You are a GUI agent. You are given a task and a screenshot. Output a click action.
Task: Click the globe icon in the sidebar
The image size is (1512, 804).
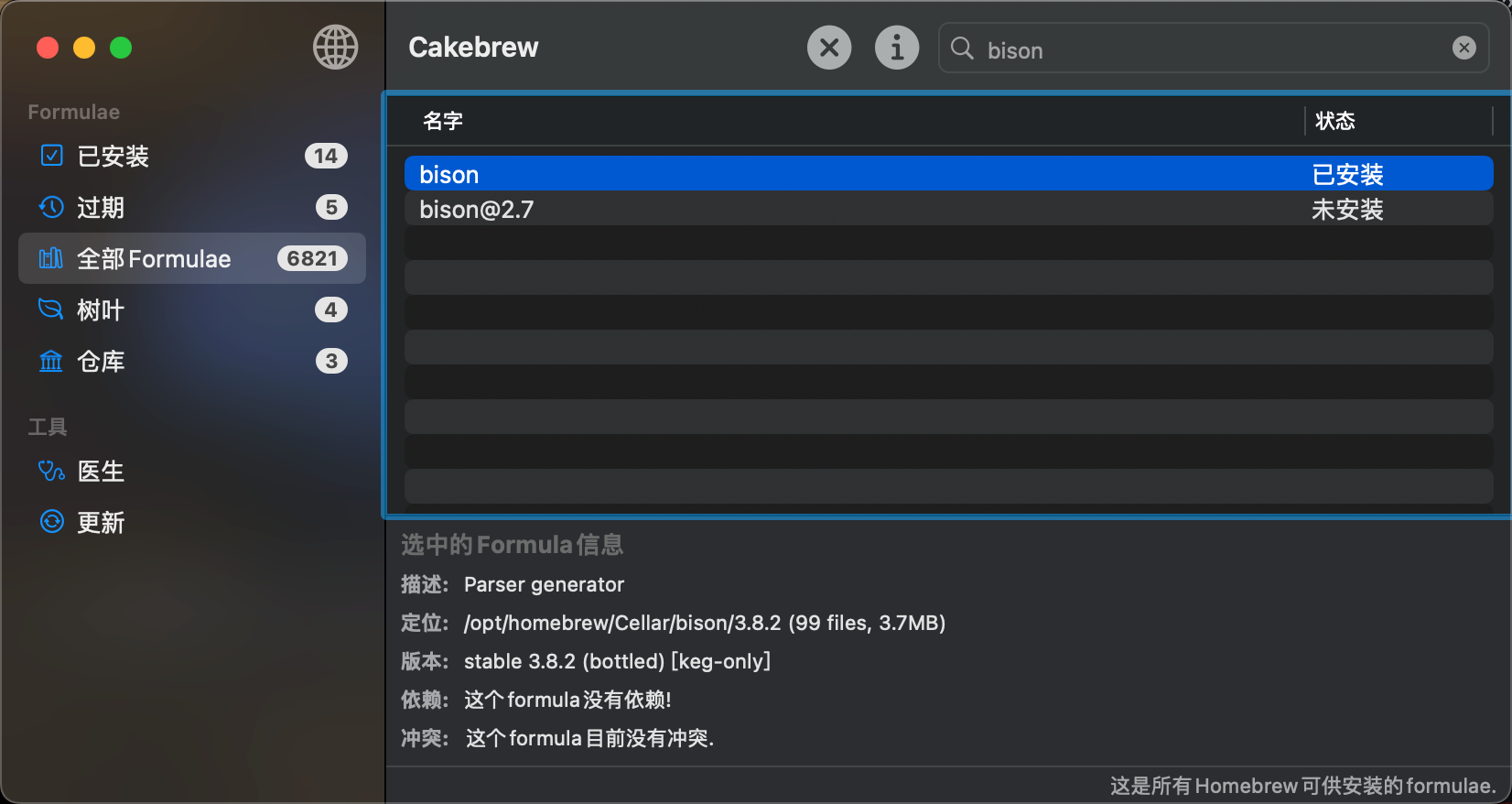tap(336, 47)
